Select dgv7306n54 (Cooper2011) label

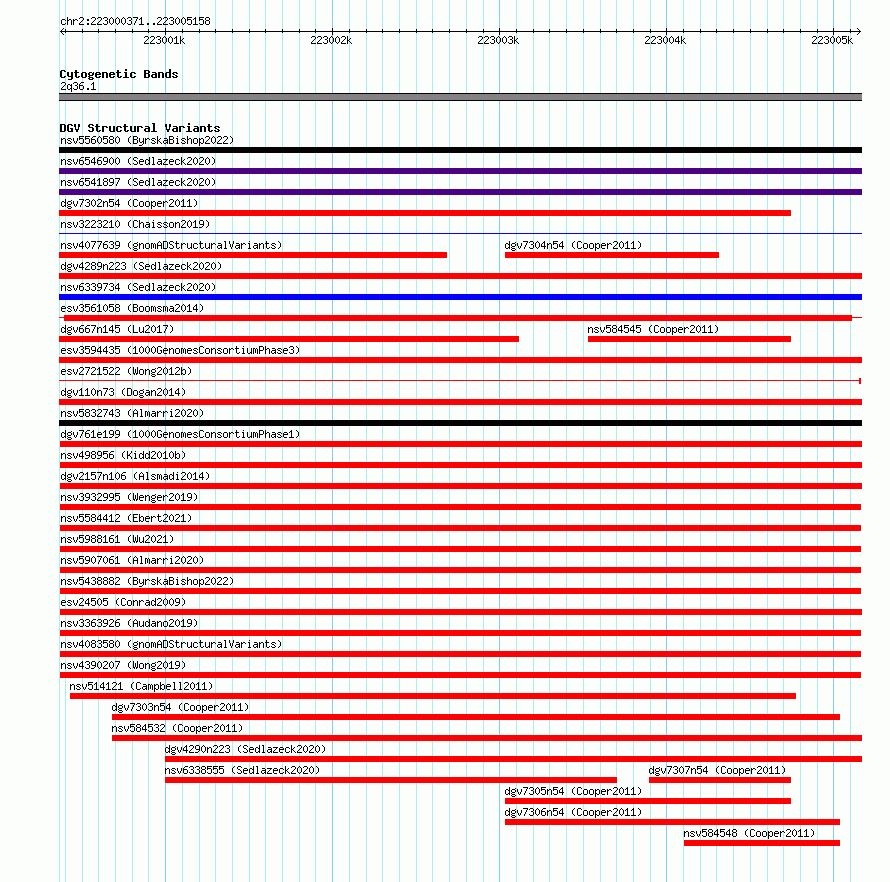click(573, 812)
